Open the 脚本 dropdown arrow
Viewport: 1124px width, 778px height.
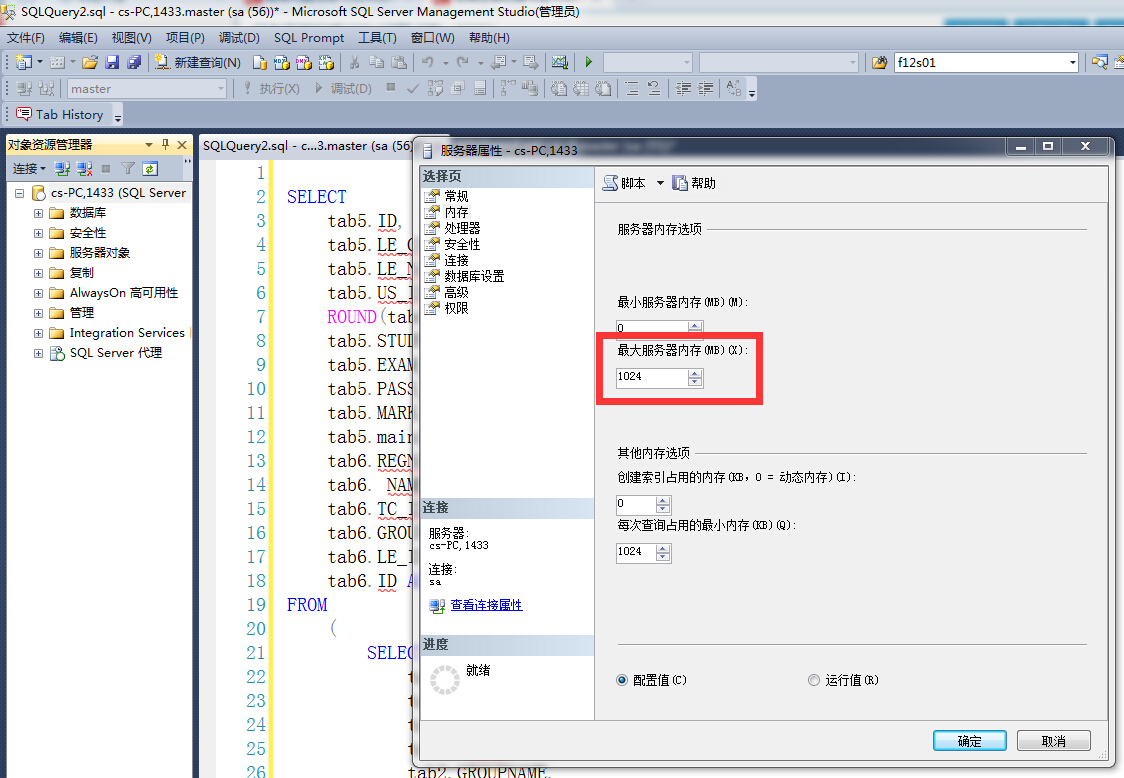(x=660, y=183)
